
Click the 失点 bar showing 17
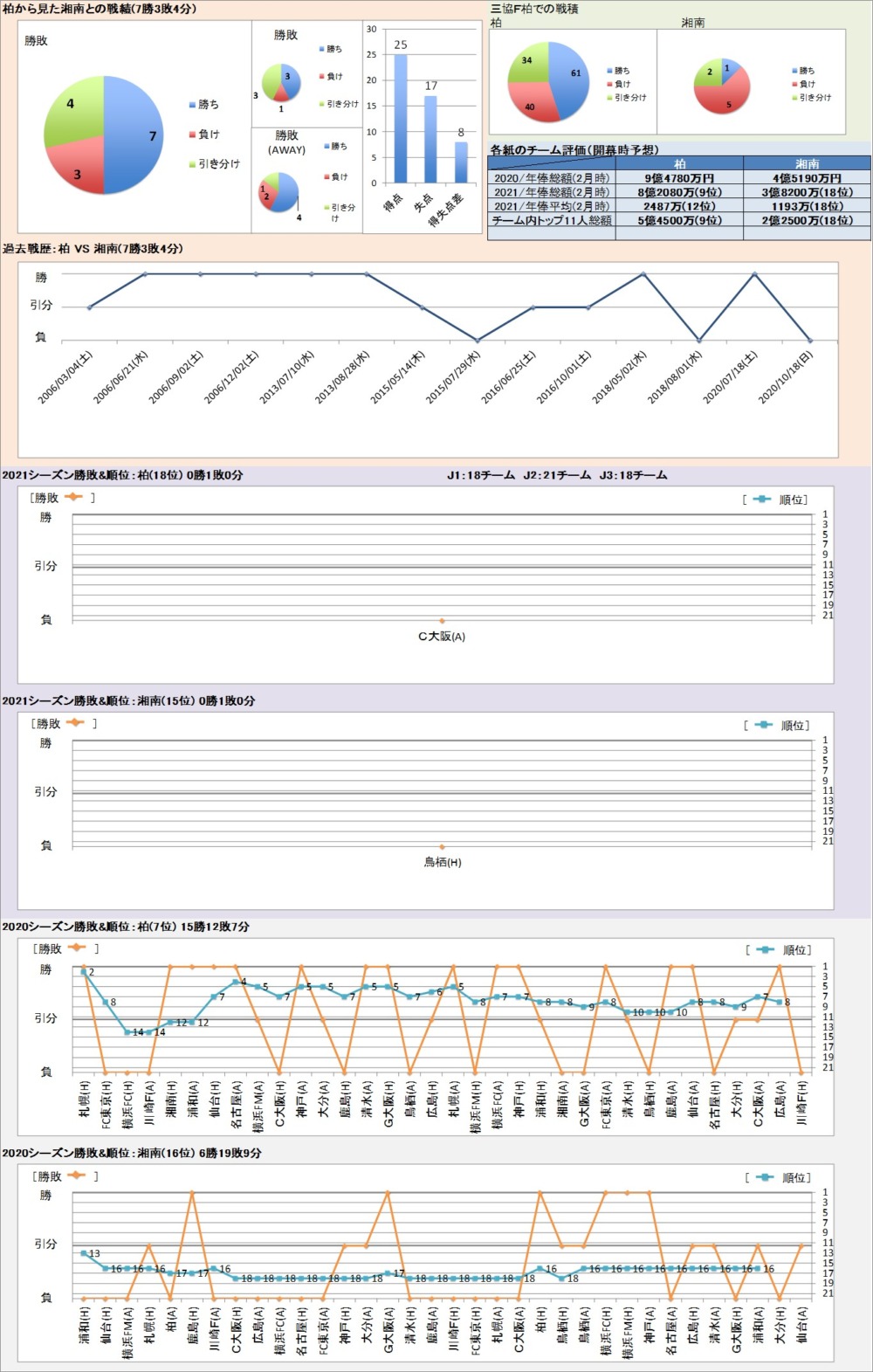(430, 140)
